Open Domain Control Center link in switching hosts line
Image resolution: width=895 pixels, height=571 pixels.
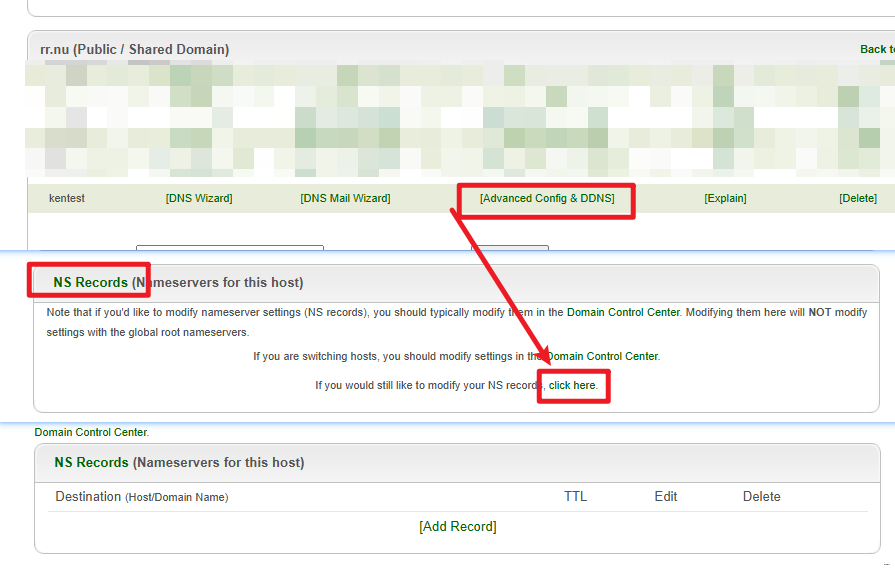[603, 356]
